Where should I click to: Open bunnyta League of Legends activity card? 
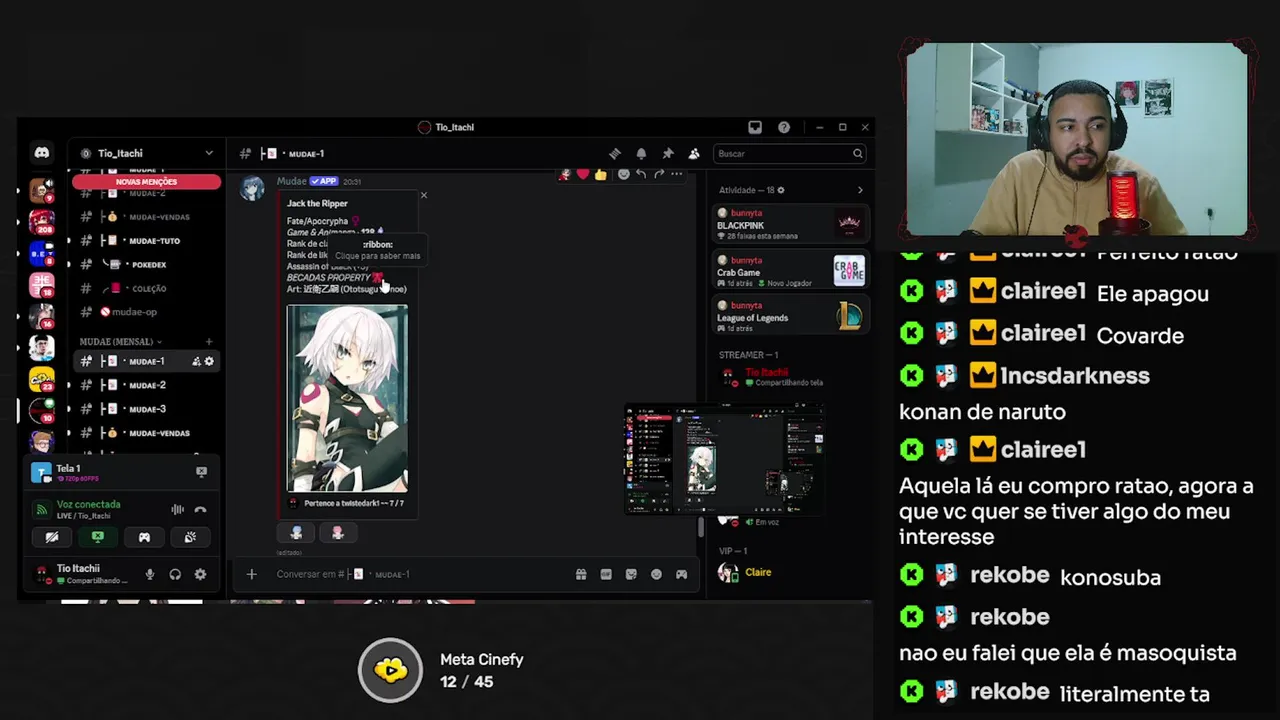tap(790, 316)
